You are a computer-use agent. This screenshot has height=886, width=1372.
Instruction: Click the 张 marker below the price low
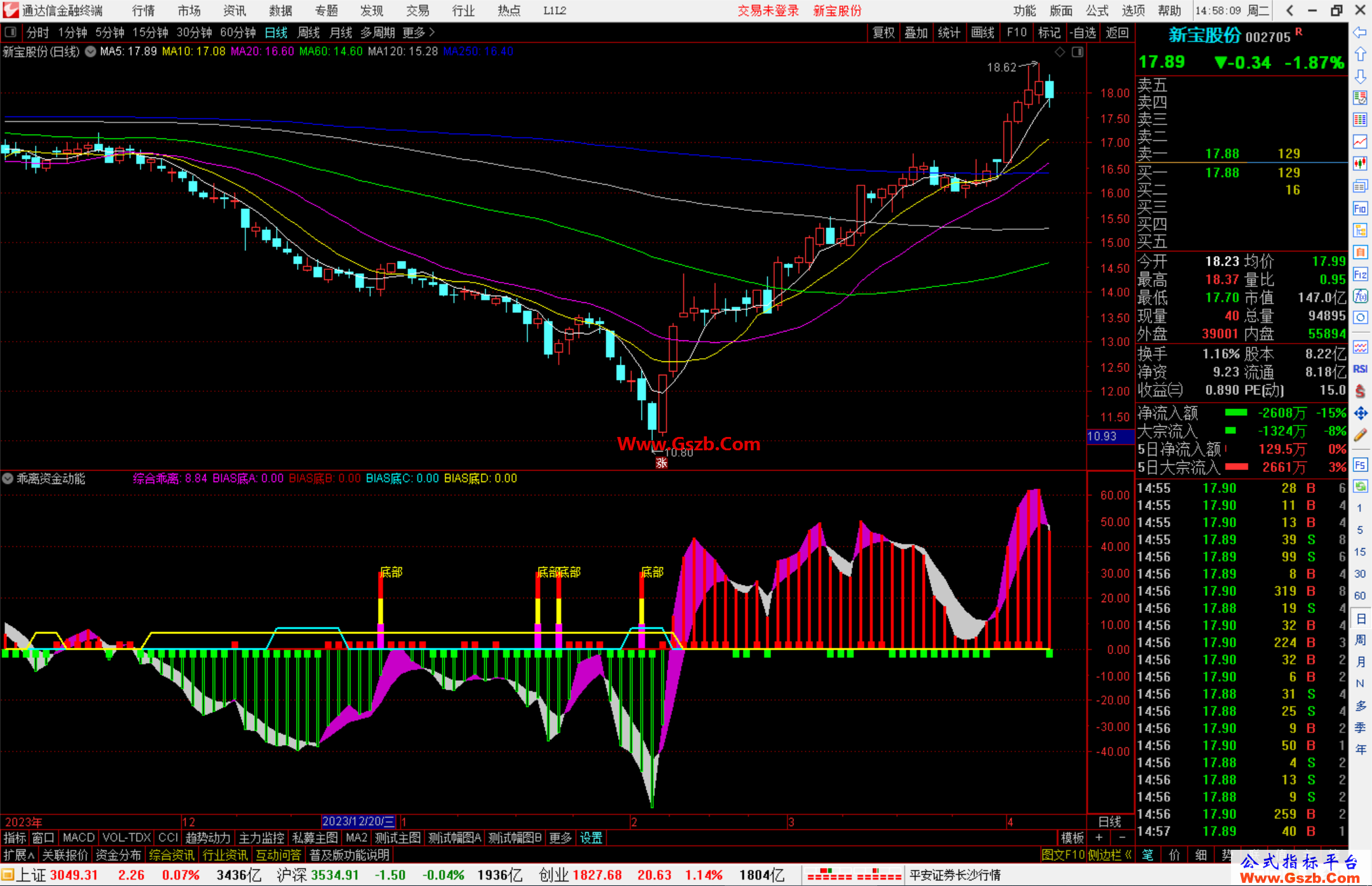pyautogui.click(x=661, y=463)
